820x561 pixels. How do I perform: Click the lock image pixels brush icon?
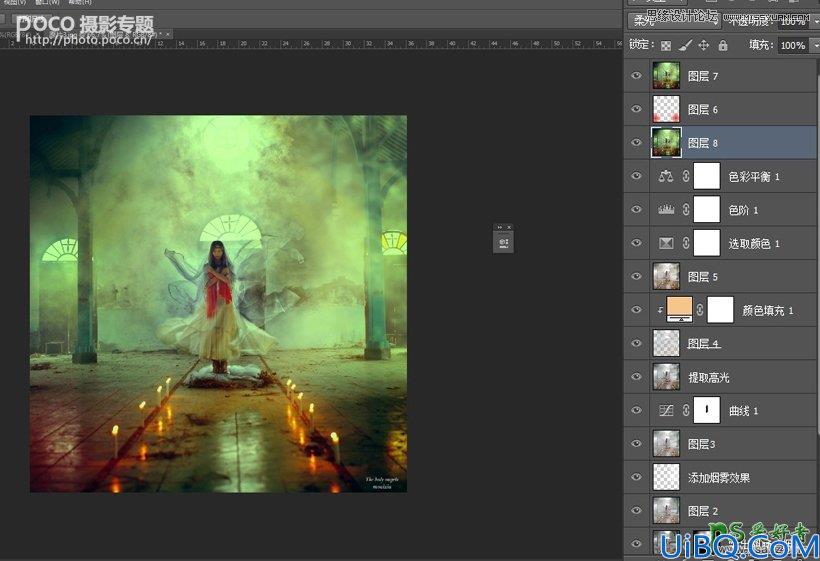(685, 45)
